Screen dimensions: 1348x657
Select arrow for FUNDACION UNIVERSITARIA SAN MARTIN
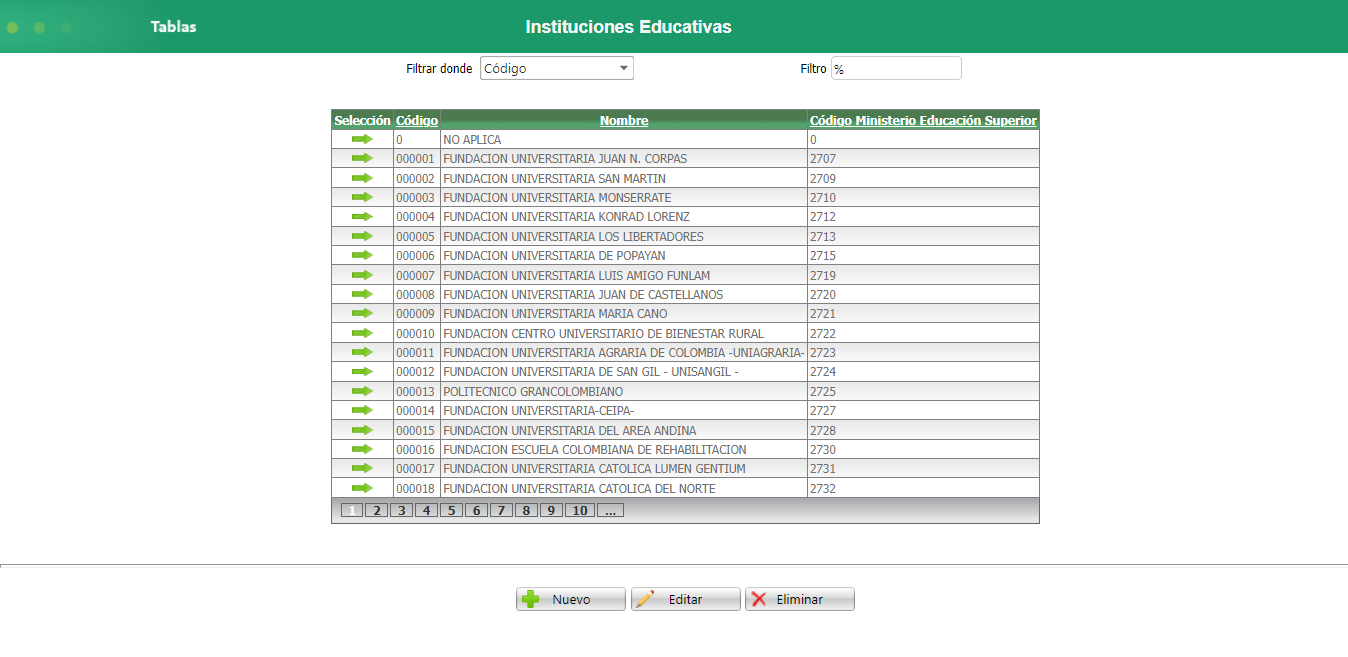click(x=362, y=178)
